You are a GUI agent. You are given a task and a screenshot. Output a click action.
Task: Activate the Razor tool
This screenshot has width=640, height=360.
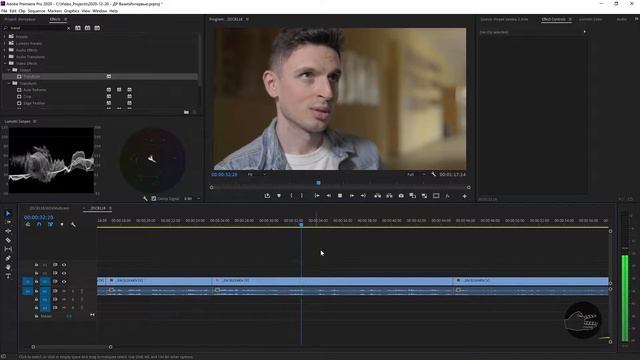8,240
